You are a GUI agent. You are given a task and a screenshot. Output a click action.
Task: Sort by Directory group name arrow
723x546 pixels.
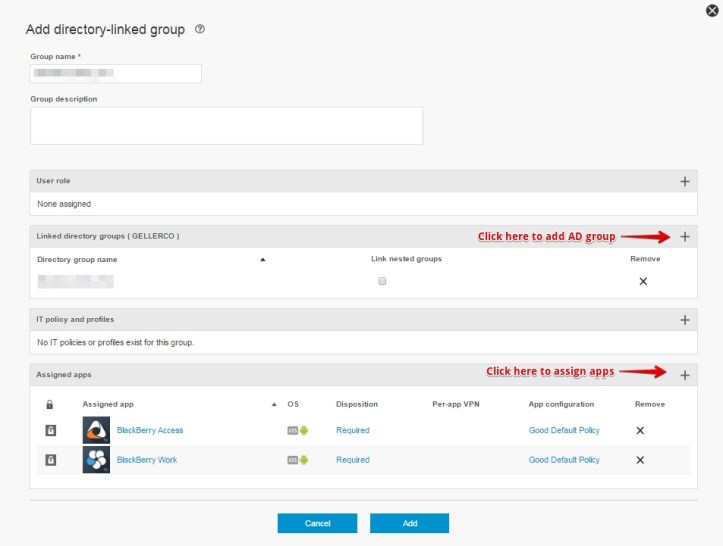pos(263,259)
